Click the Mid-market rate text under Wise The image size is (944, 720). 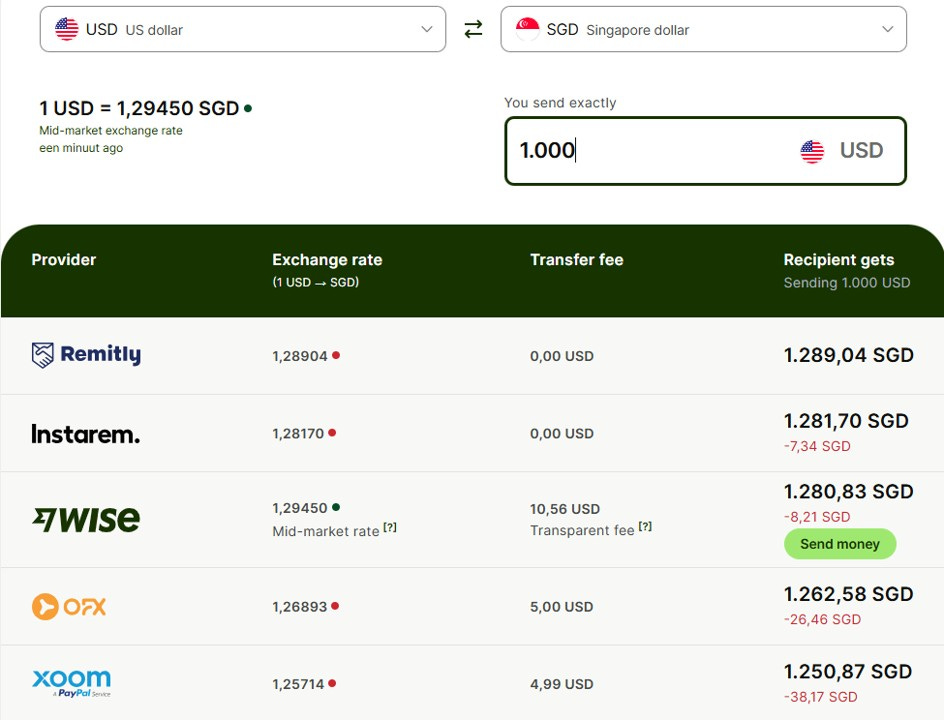pos(326,532)
